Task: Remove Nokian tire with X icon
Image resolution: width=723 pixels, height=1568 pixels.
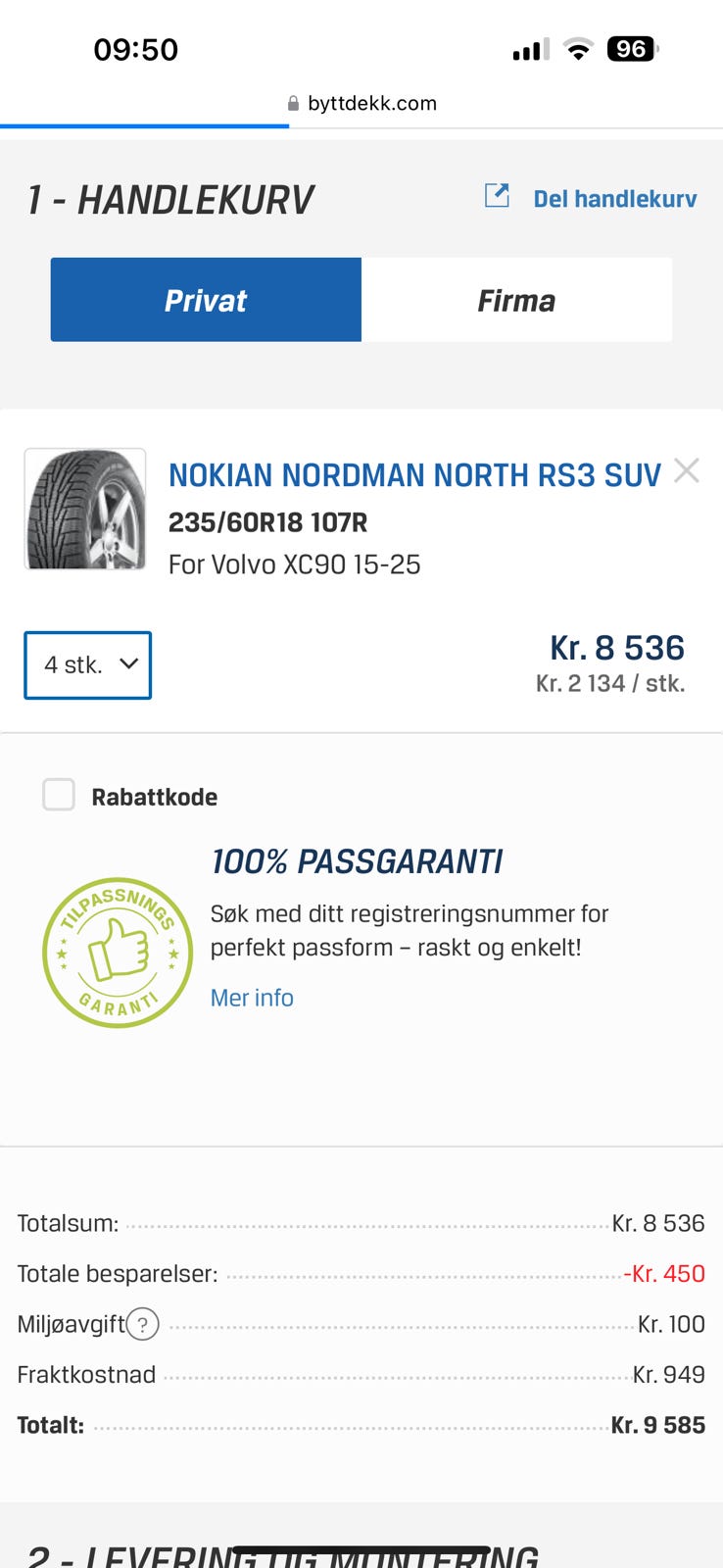Action: (687, 471)
